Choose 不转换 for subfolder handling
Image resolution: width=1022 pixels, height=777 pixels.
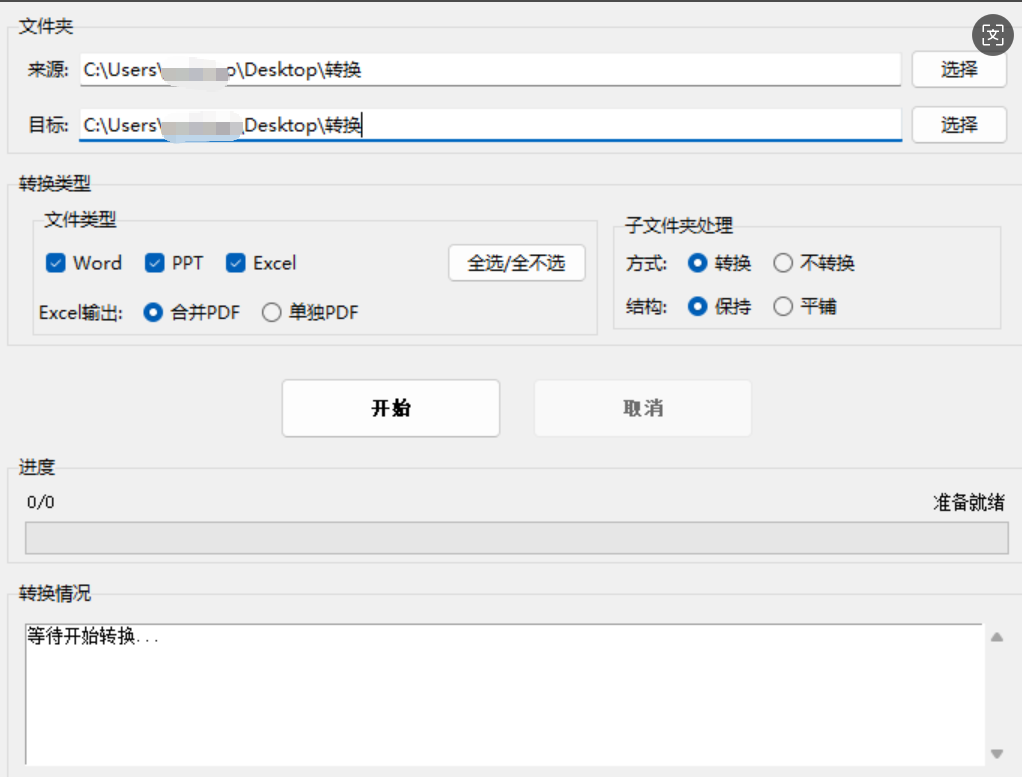pyautogui.click(x=783, y=263)
